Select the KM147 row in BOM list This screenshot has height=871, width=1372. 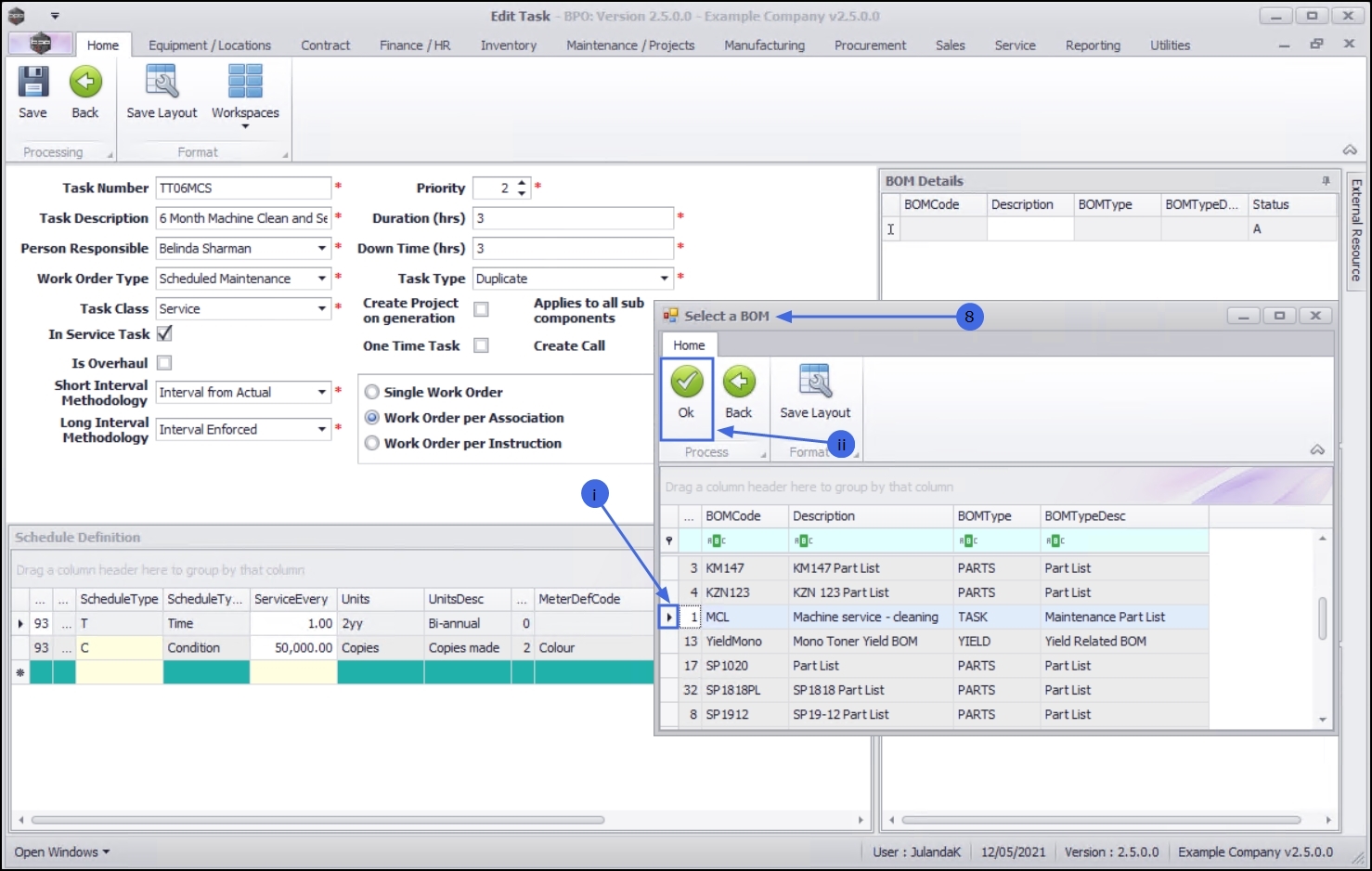pyautogui.click(x=934, y=567)
